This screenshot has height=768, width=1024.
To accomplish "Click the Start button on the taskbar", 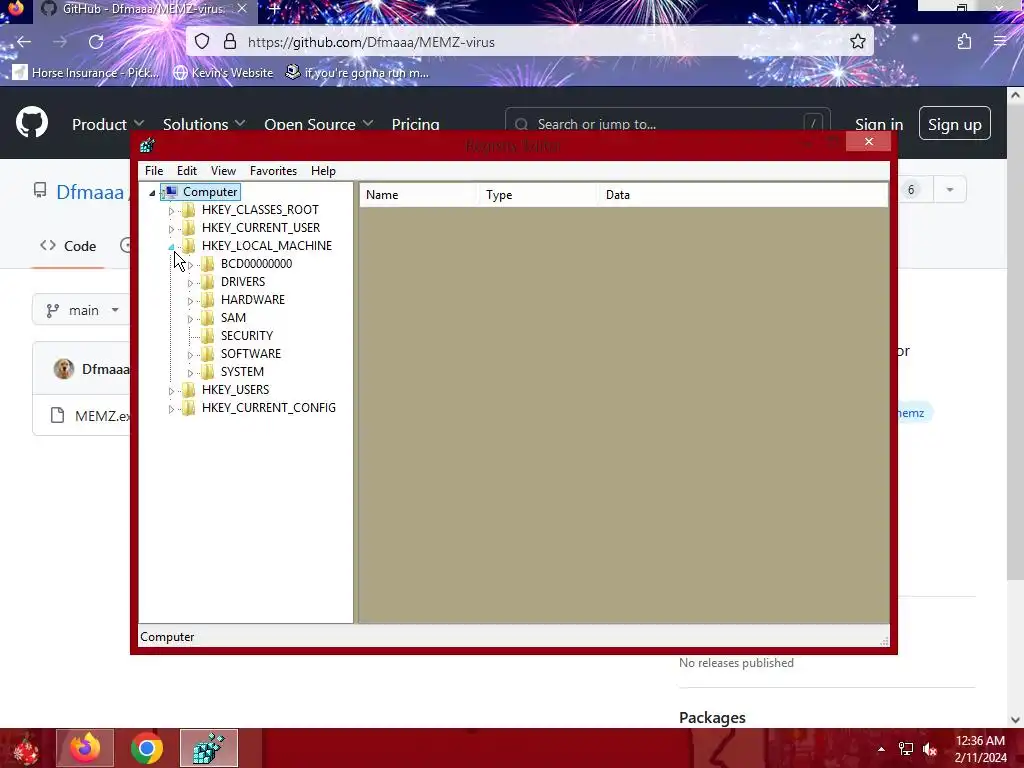I will point(26,749).
